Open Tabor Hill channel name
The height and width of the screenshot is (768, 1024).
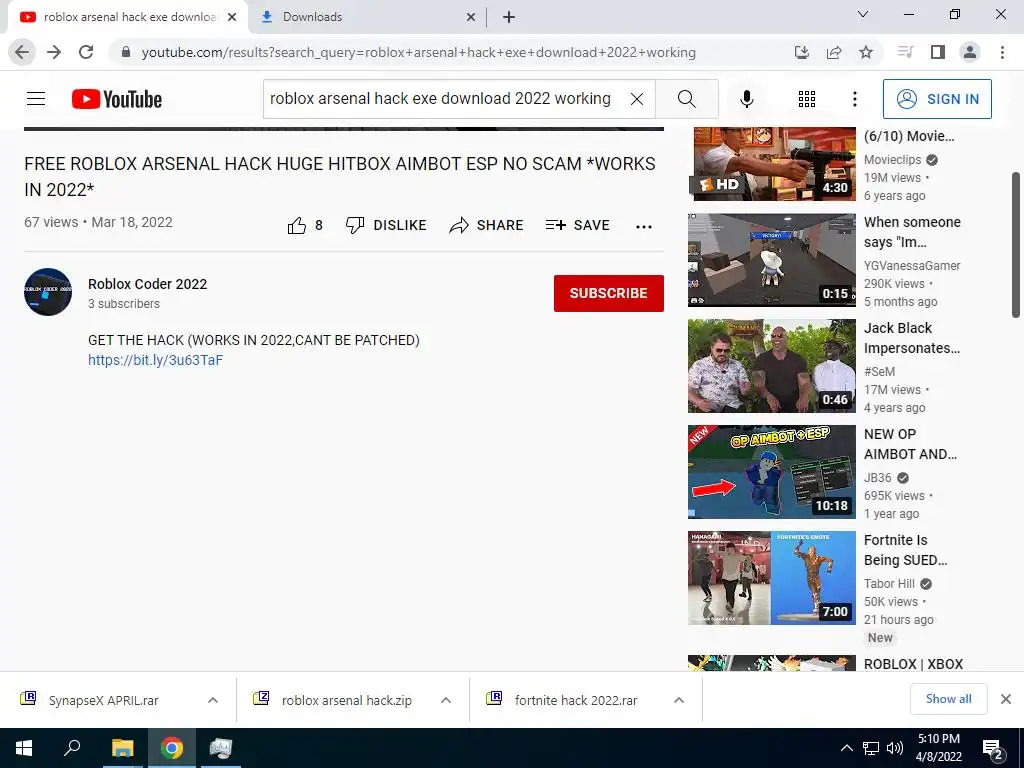click(889, 584)
